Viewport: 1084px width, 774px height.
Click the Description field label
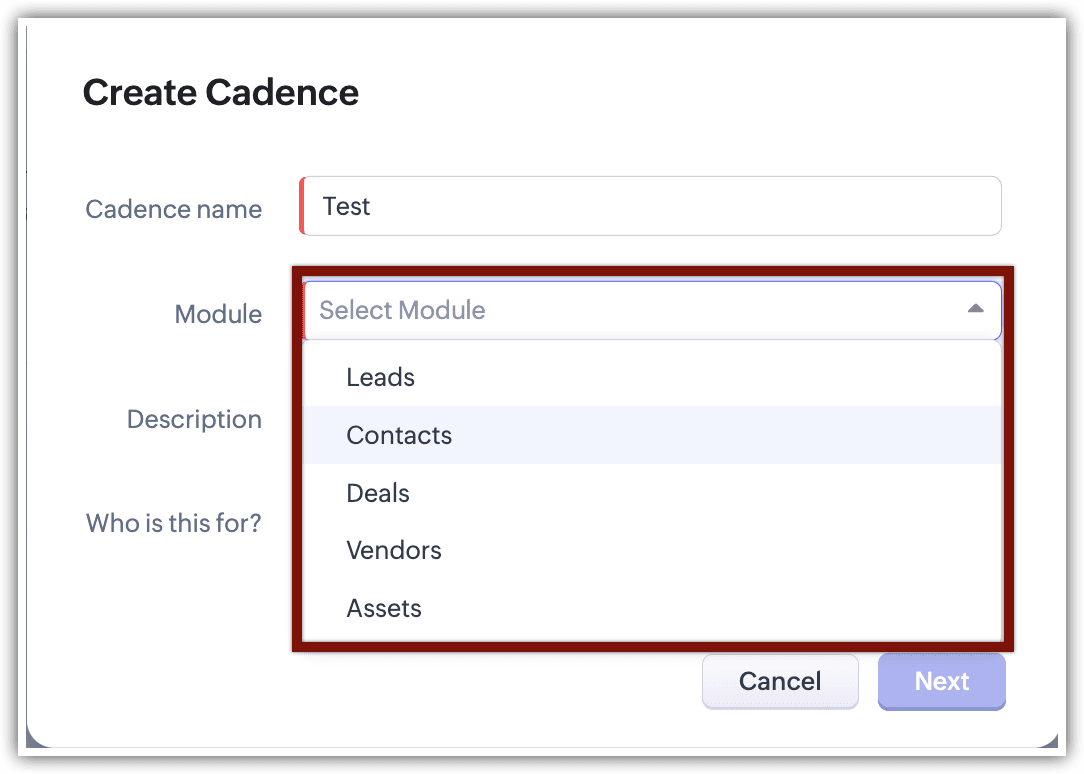coord(194,419)
